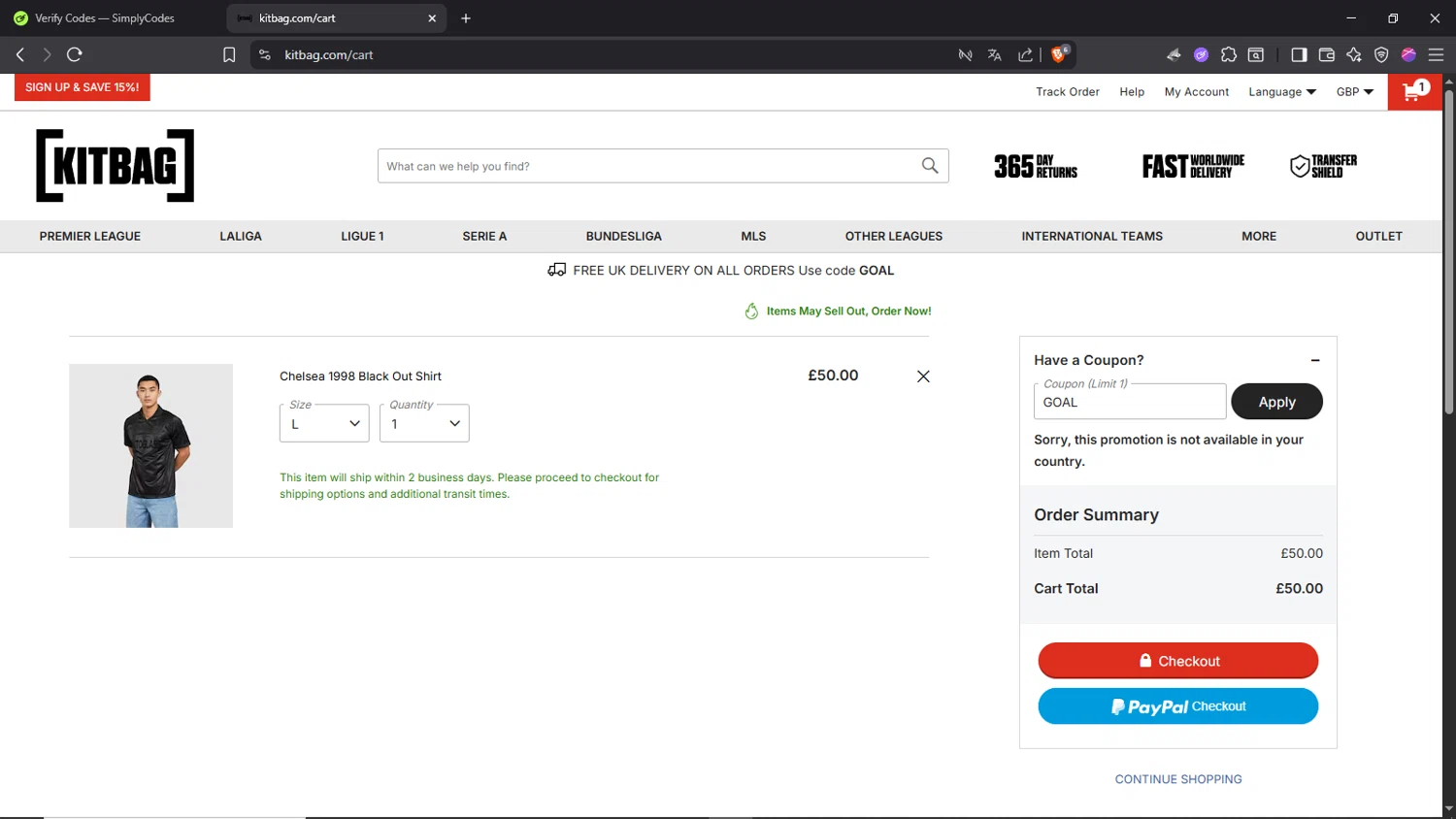Bookmark this page with the bookmark icon

229,55
